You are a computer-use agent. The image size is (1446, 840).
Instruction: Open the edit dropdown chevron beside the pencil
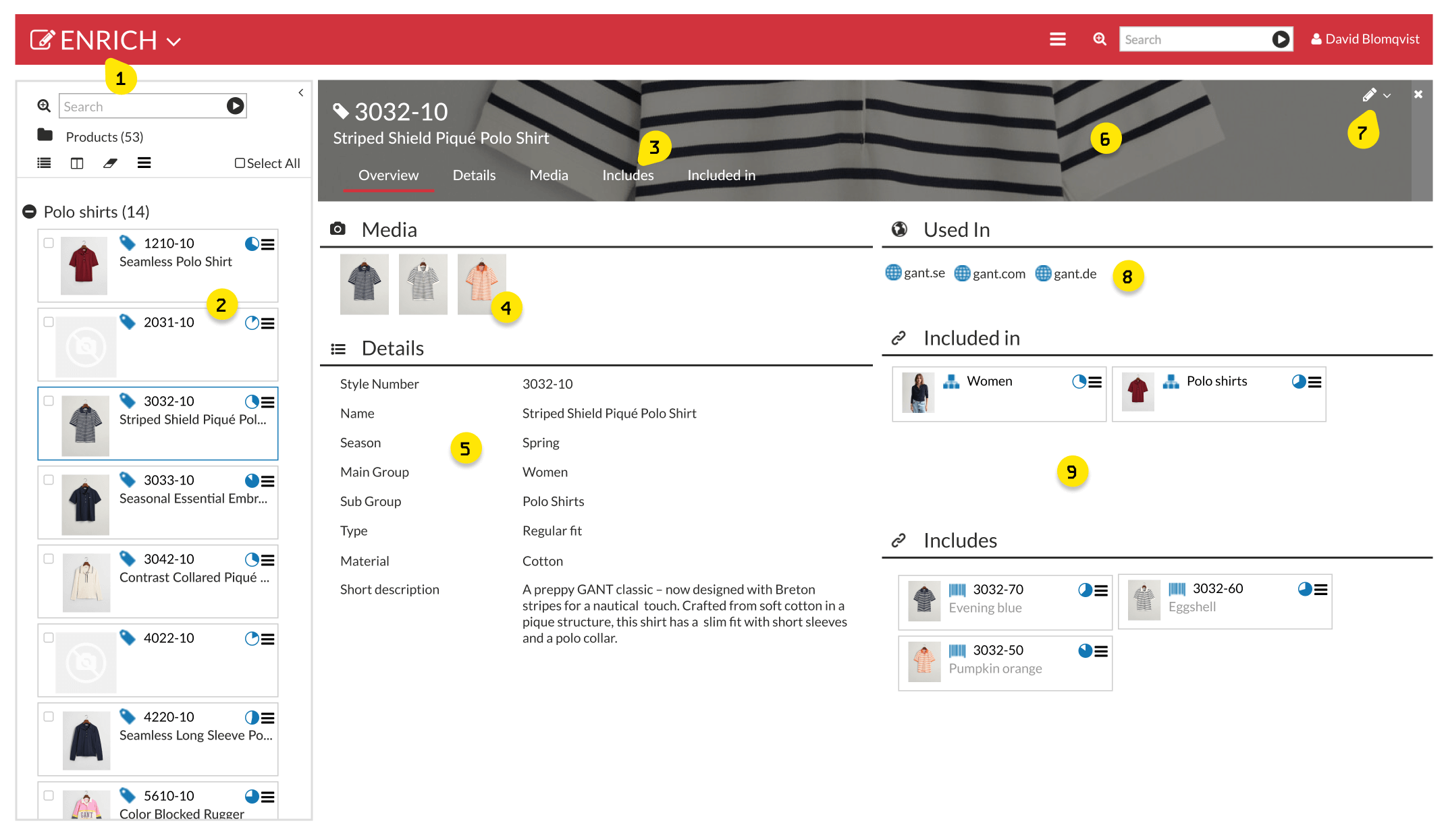pos(1387,96)
